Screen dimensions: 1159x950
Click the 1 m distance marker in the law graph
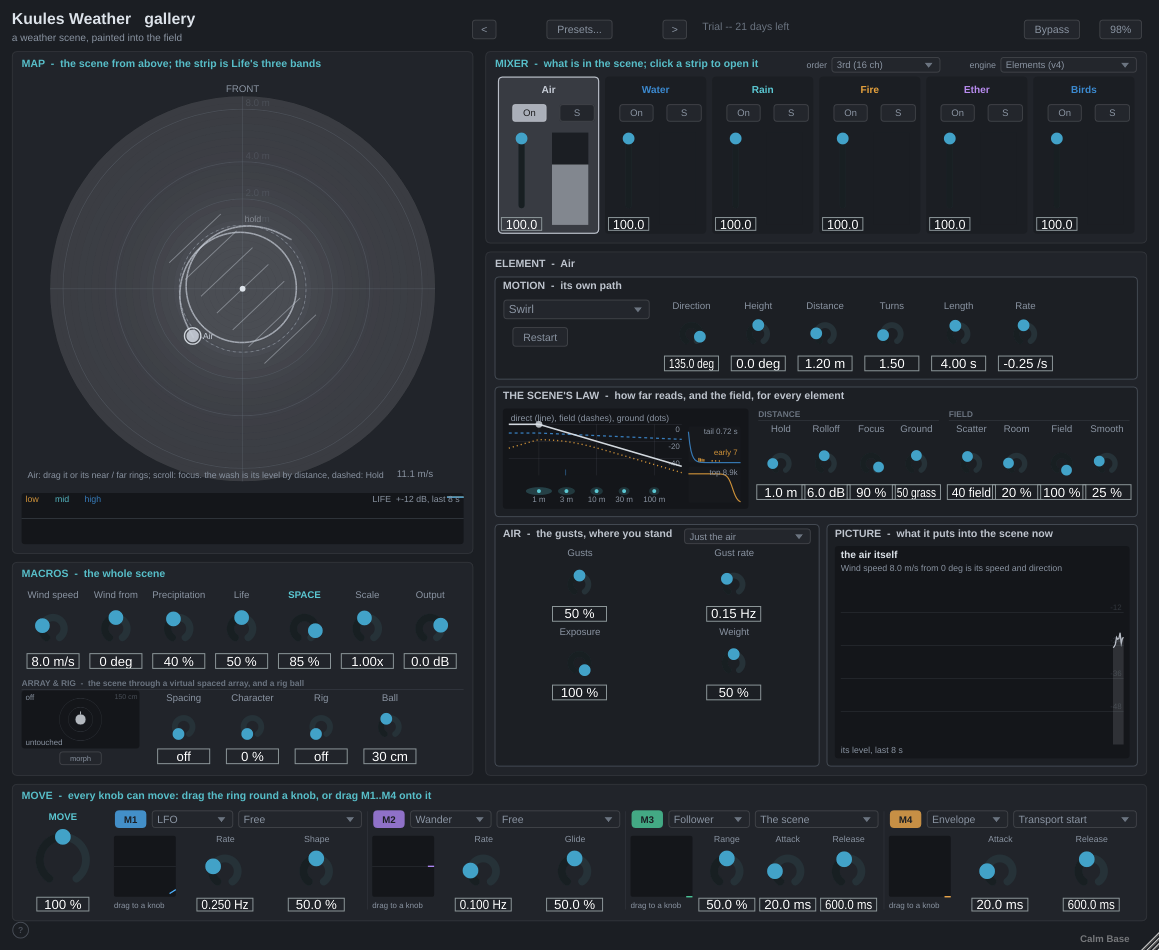pos(539,491)
